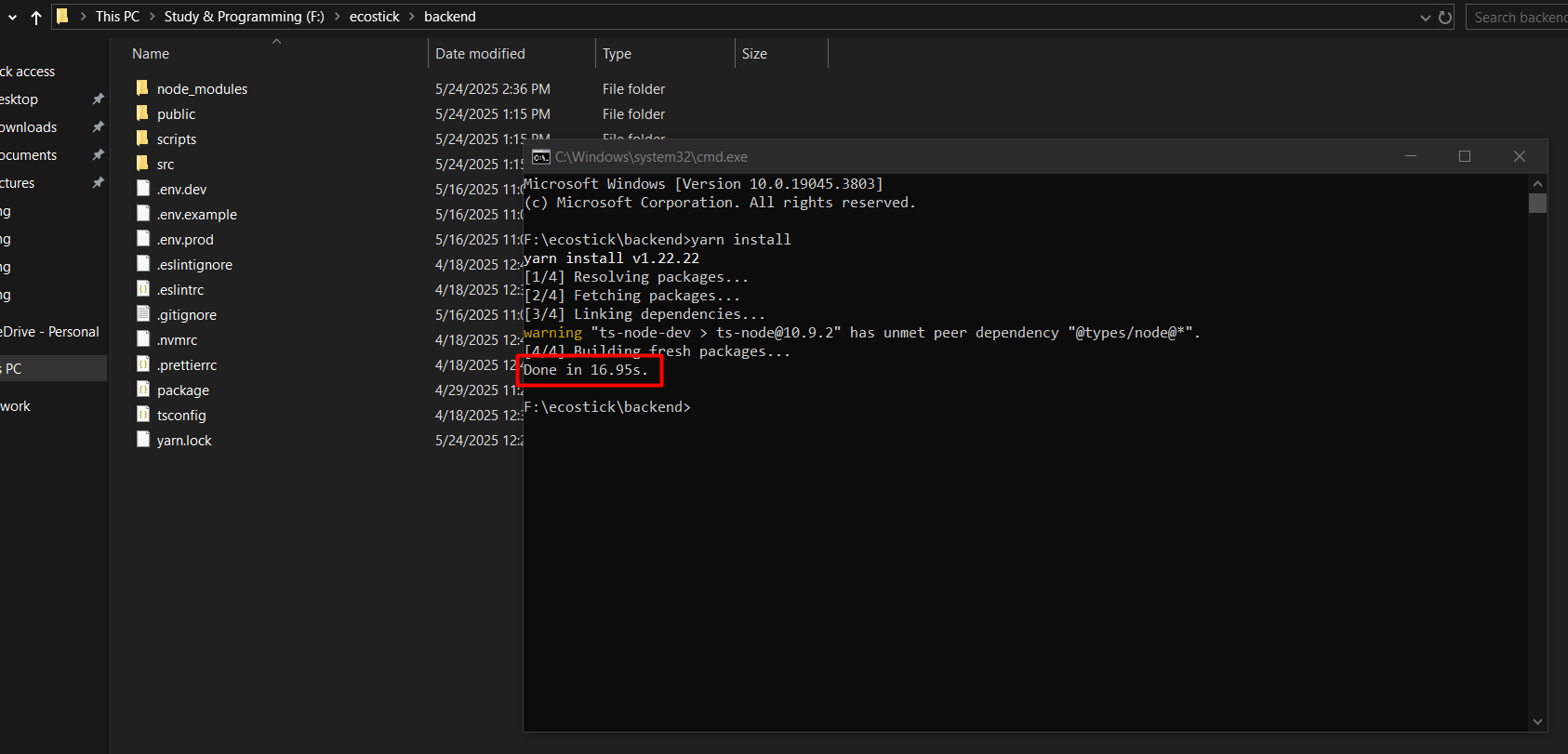The image size is (1568, 754).
Task: Select the .gitignore file name
Action: tap(187, 315)
